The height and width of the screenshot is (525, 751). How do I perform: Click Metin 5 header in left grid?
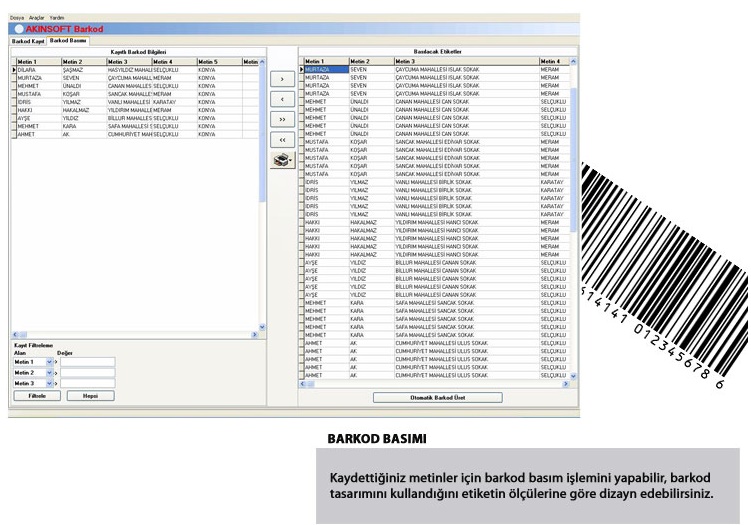[x=219, y=62]
